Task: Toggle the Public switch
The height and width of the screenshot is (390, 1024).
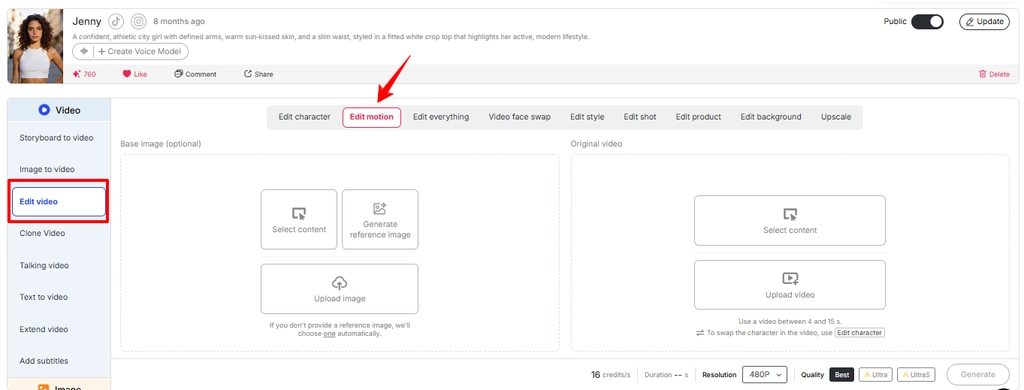Action: 927,22
